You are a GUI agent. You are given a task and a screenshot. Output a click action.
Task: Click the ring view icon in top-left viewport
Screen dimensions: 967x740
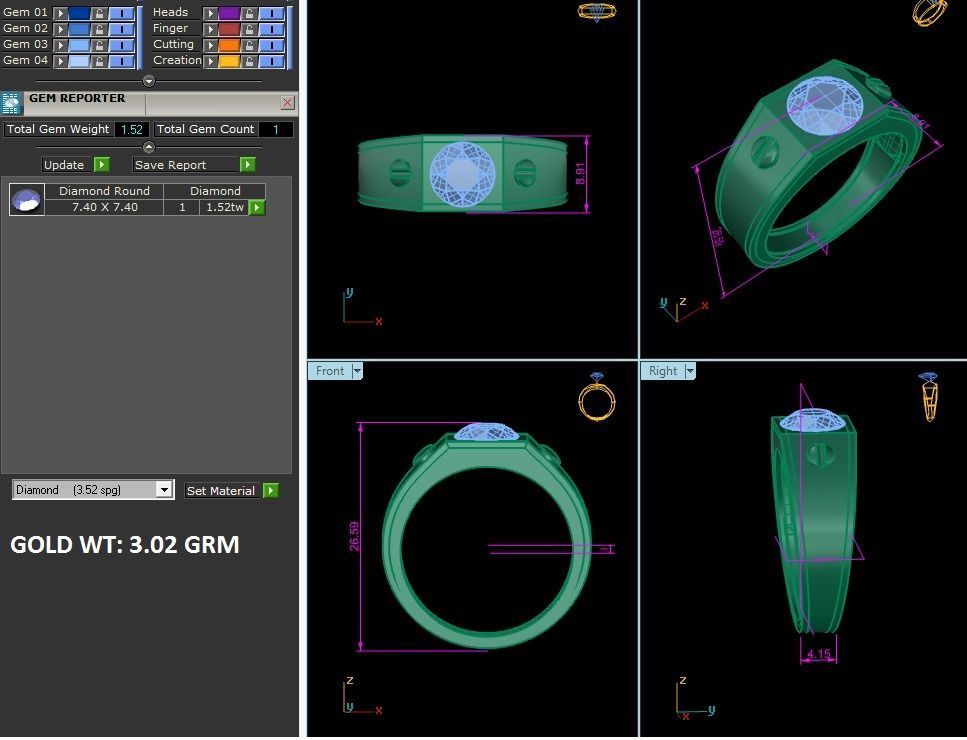coord(596,12)
